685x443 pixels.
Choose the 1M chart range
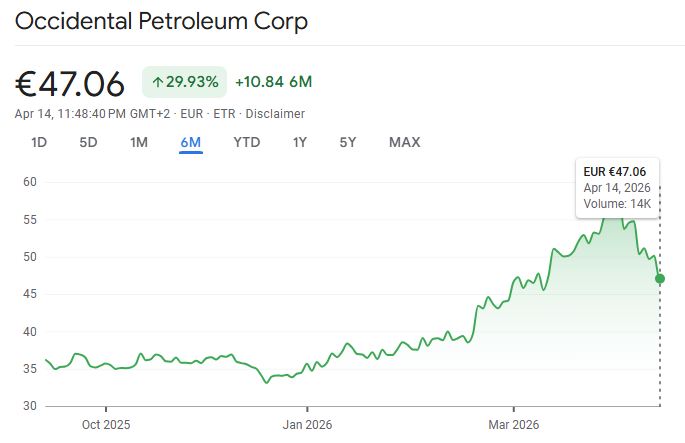139,142
